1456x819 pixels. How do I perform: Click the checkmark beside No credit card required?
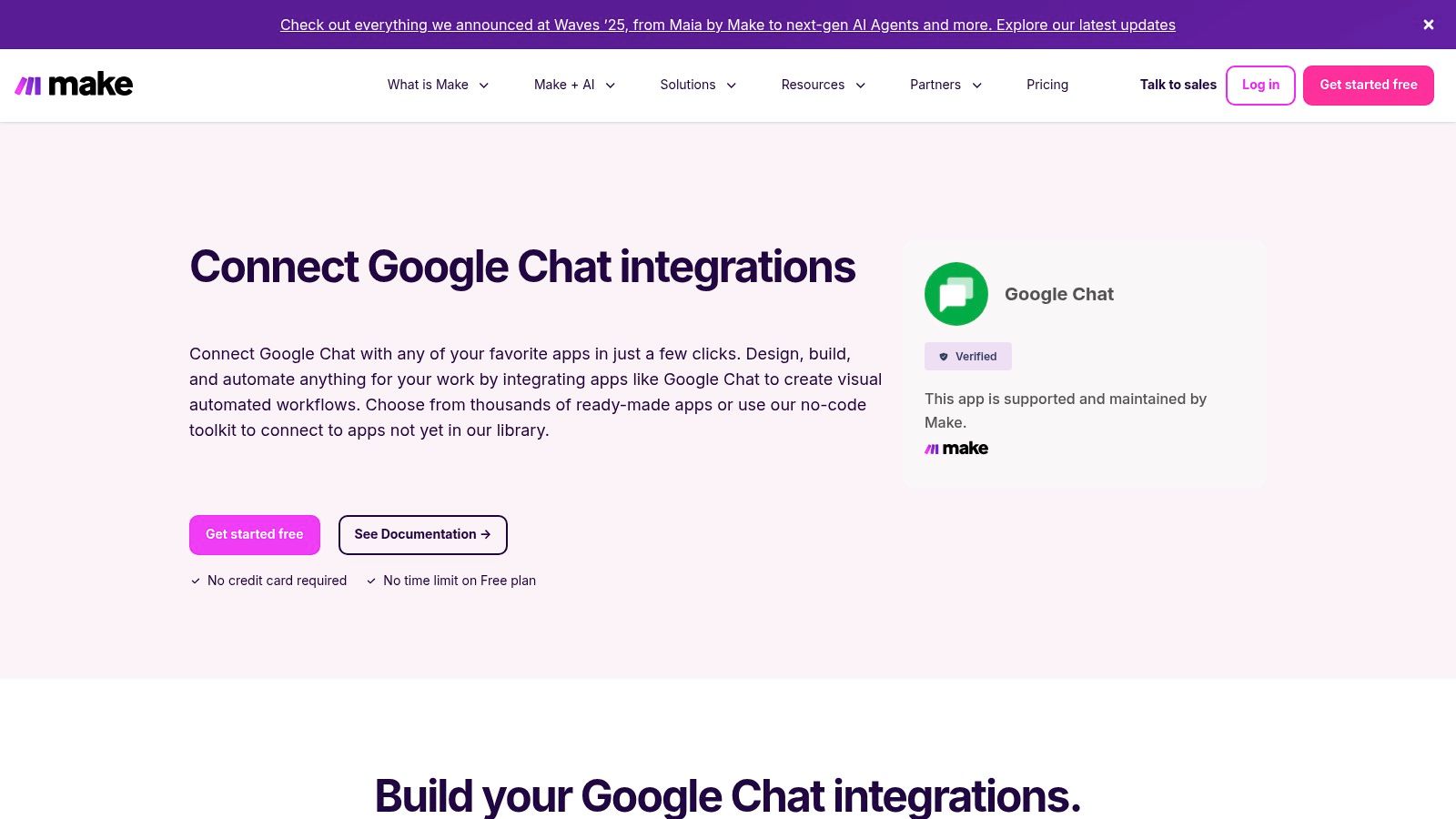pos(195,580)
